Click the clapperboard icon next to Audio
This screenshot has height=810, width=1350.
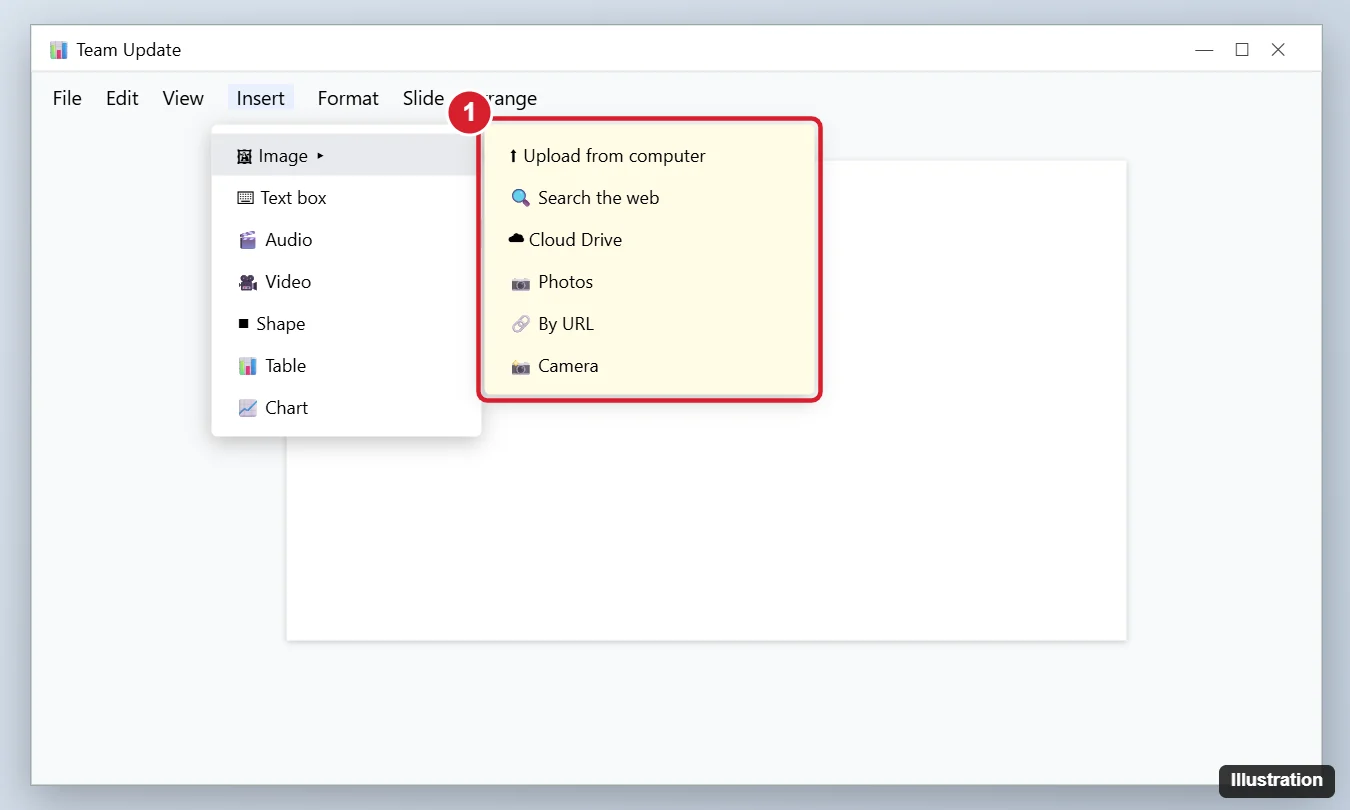[x=248, y=240]
